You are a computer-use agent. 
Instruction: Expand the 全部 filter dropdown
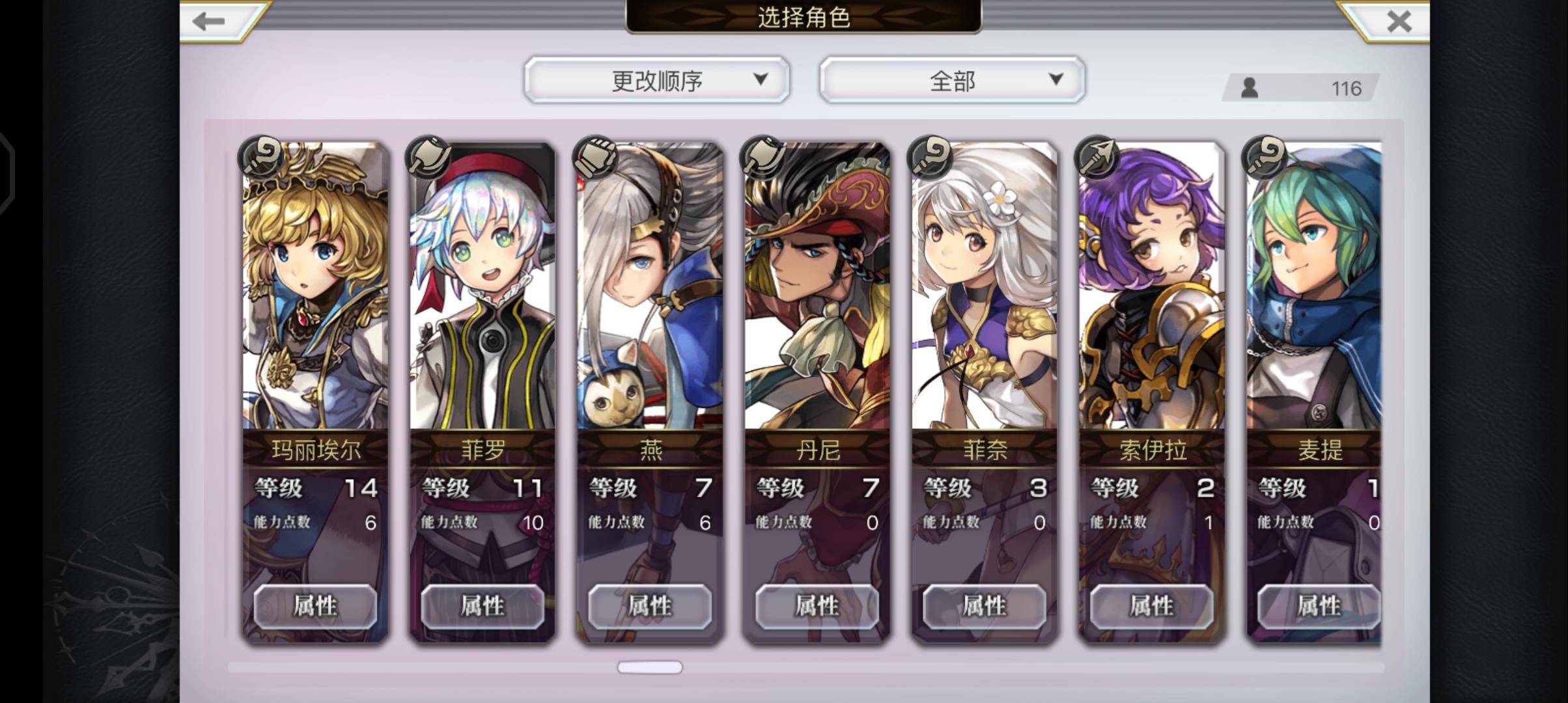(952, 80)
